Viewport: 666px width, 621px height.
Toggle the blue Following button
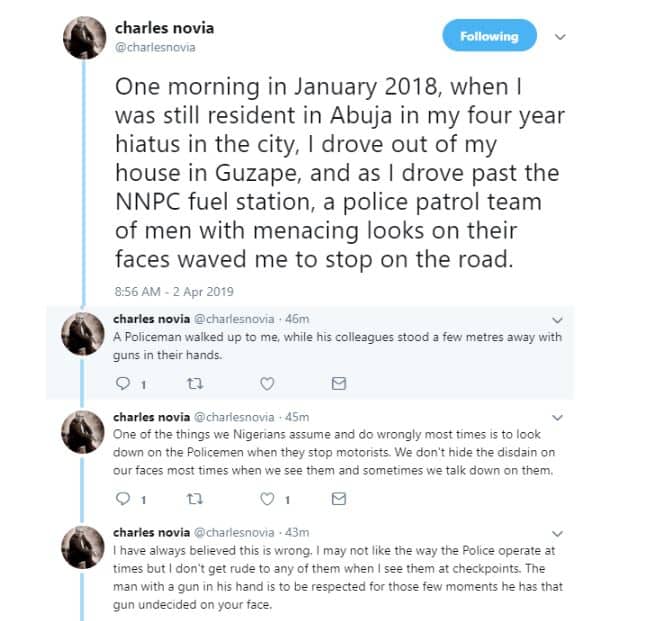tap(489, 37)
